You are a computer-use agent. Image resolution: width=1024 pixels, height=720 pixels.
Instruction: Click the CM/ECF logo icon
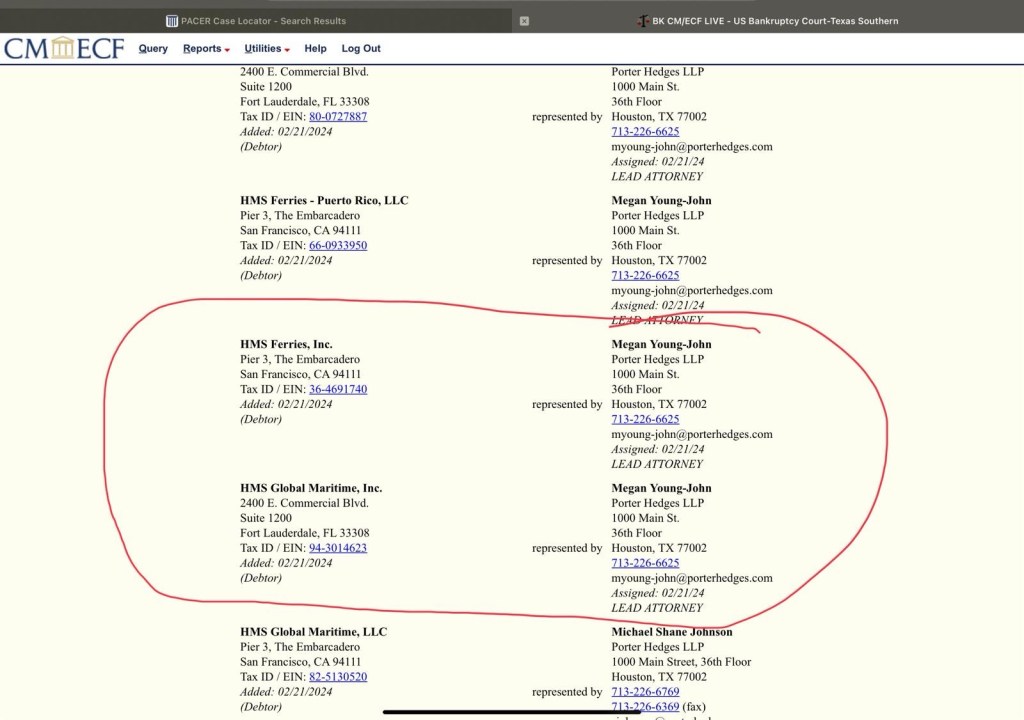coord(64,48)
